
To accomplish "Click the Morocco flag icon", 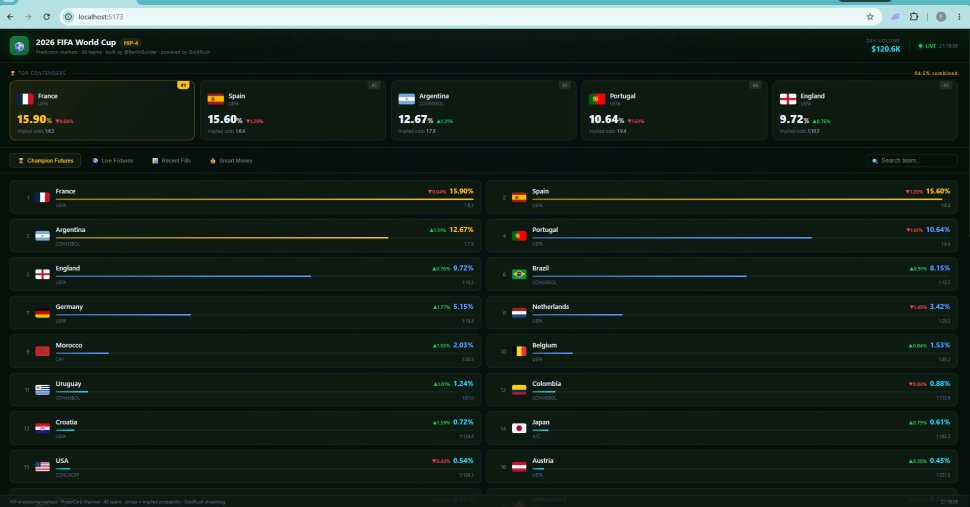I will click(x=42, y=351).
